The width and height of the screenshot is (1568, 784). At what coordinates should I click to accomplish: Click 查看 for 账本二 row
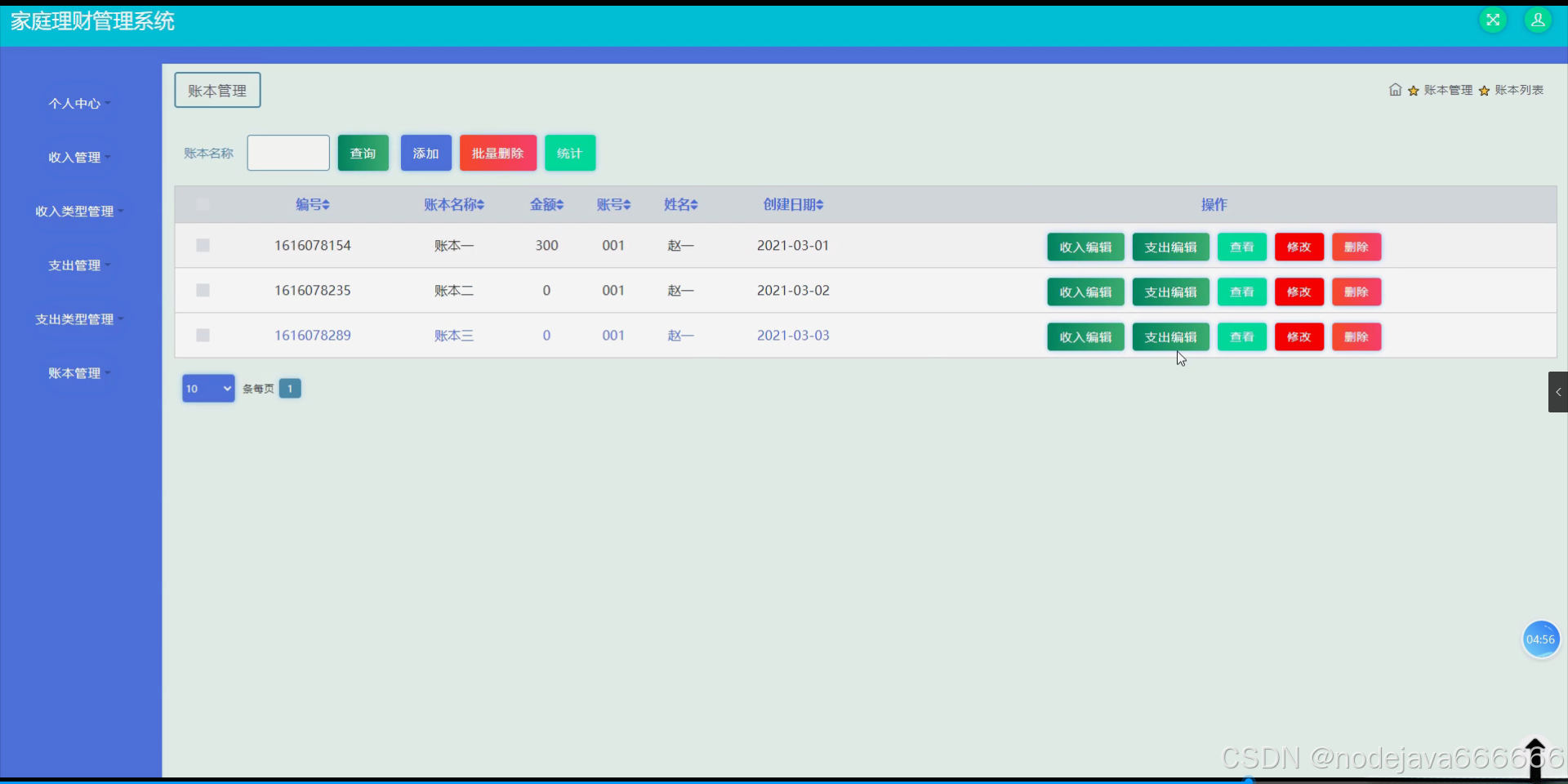pyautogui.click(x=1242, y=292)
